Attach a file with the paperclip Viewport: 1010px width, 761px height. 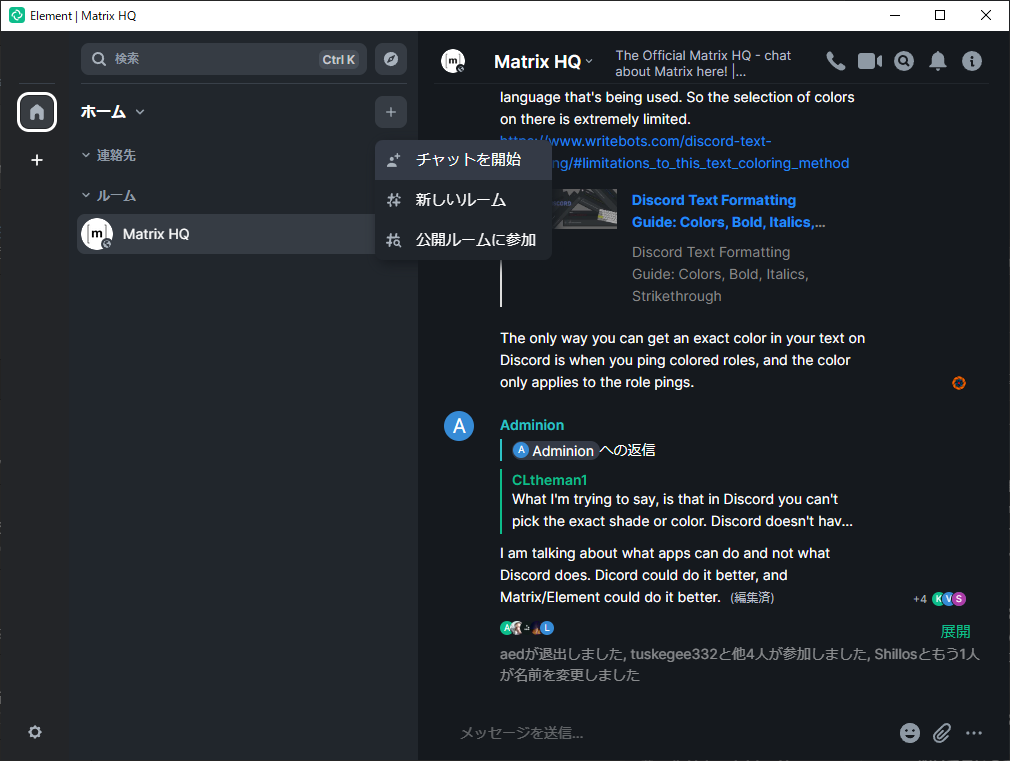(941, 733)
